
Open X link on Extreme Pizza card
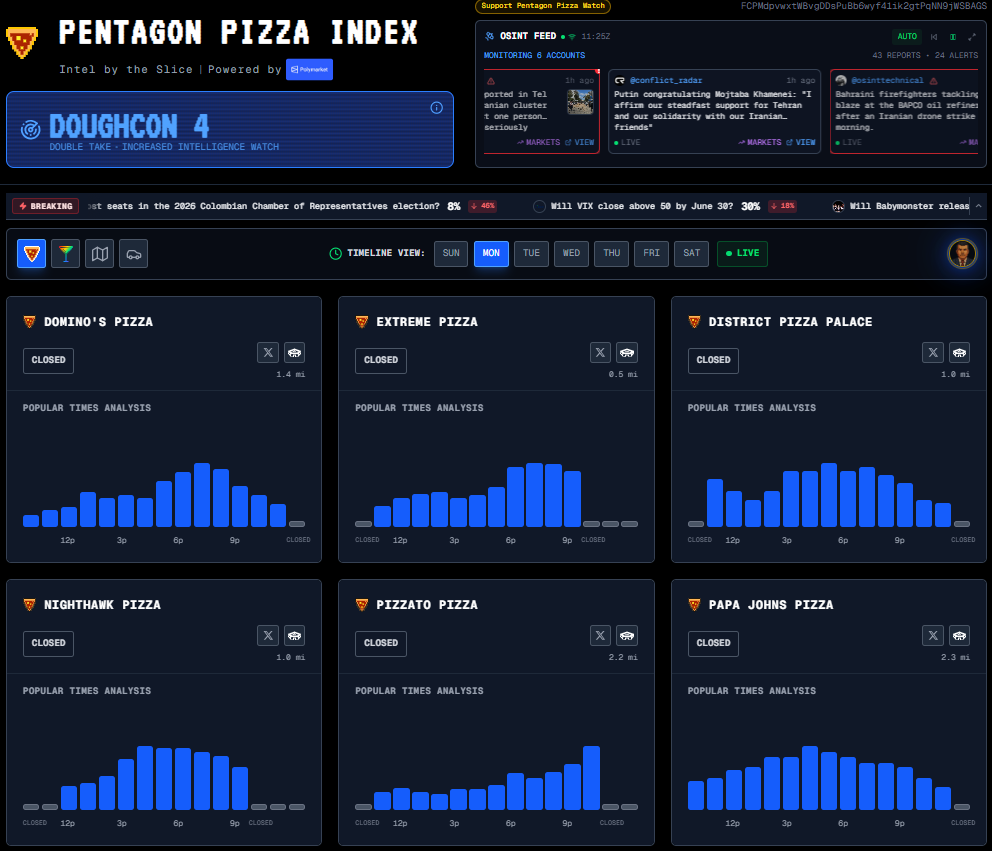[600, 352]
